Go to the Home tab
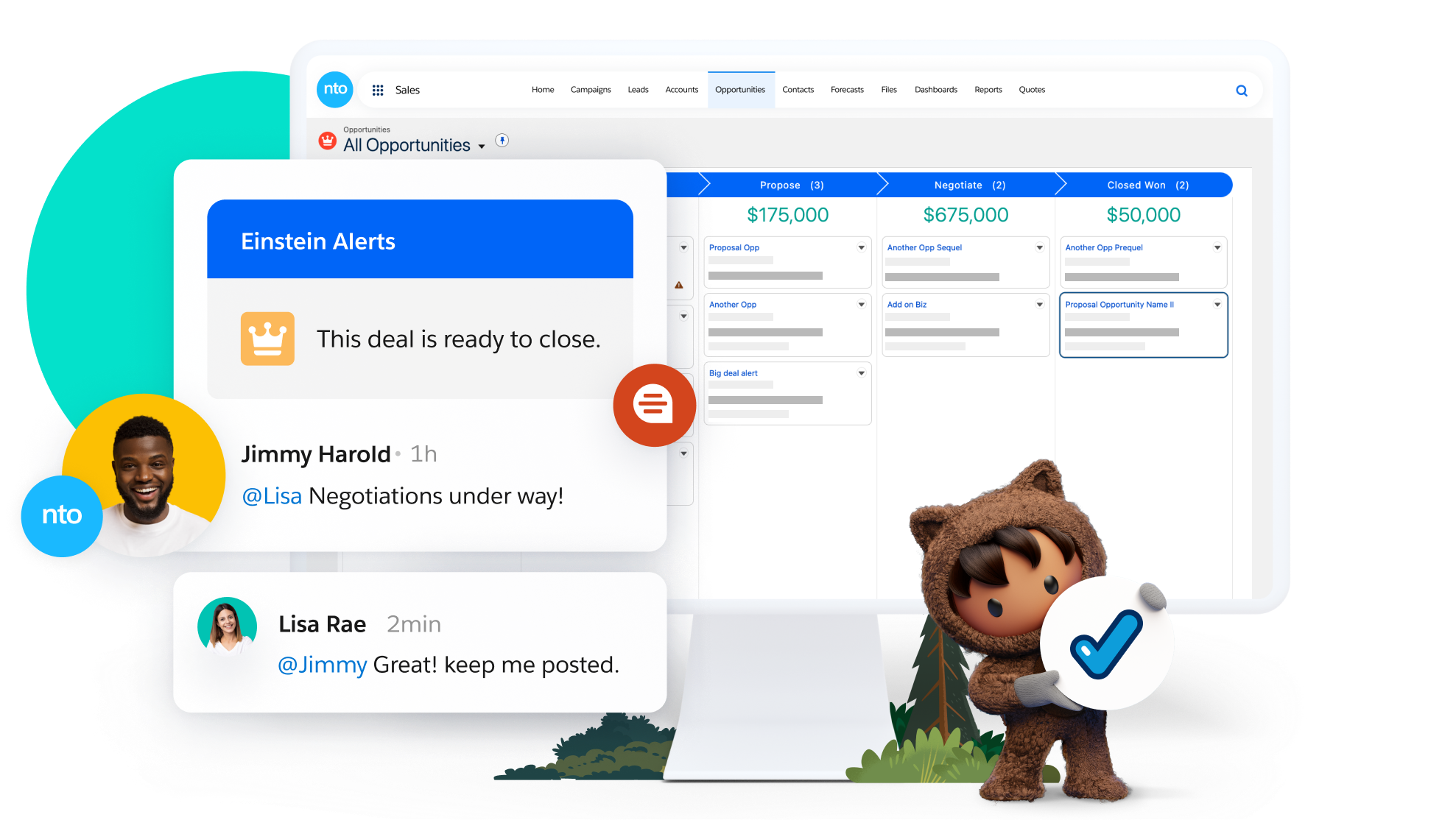The width and height of the screenshot is (1456, 820). pos(543,90)
